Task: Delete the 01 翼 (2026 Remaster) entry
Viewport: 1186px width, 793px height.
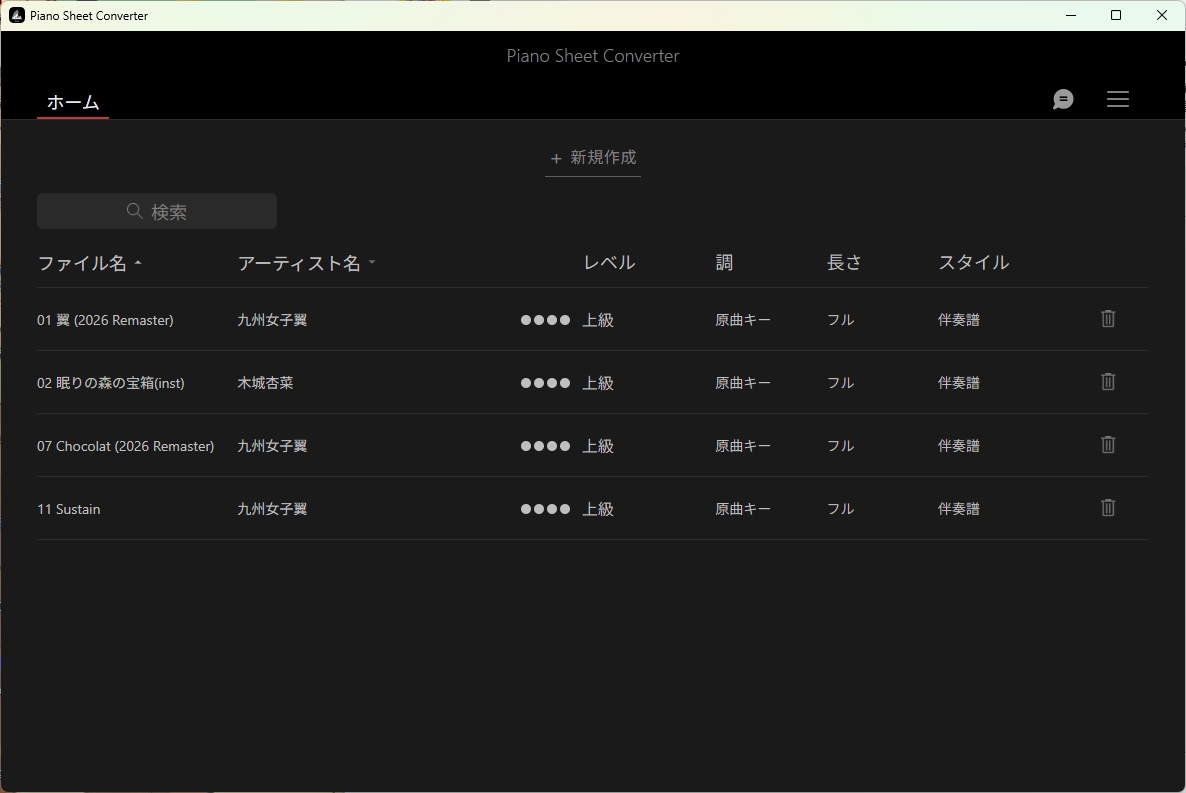Action: pos(1107,319)
